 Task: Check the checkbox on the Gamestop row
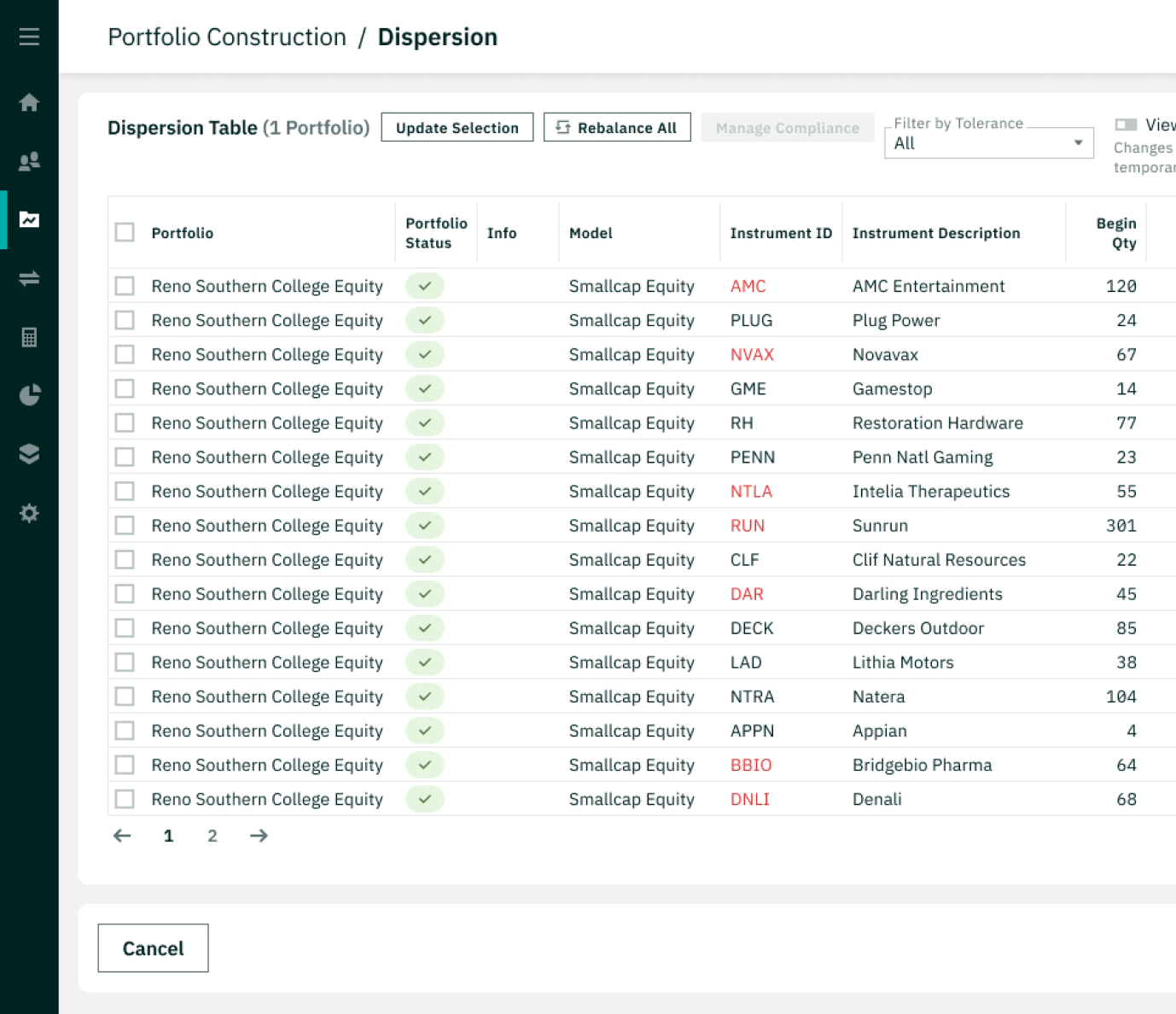pos(124,388)
